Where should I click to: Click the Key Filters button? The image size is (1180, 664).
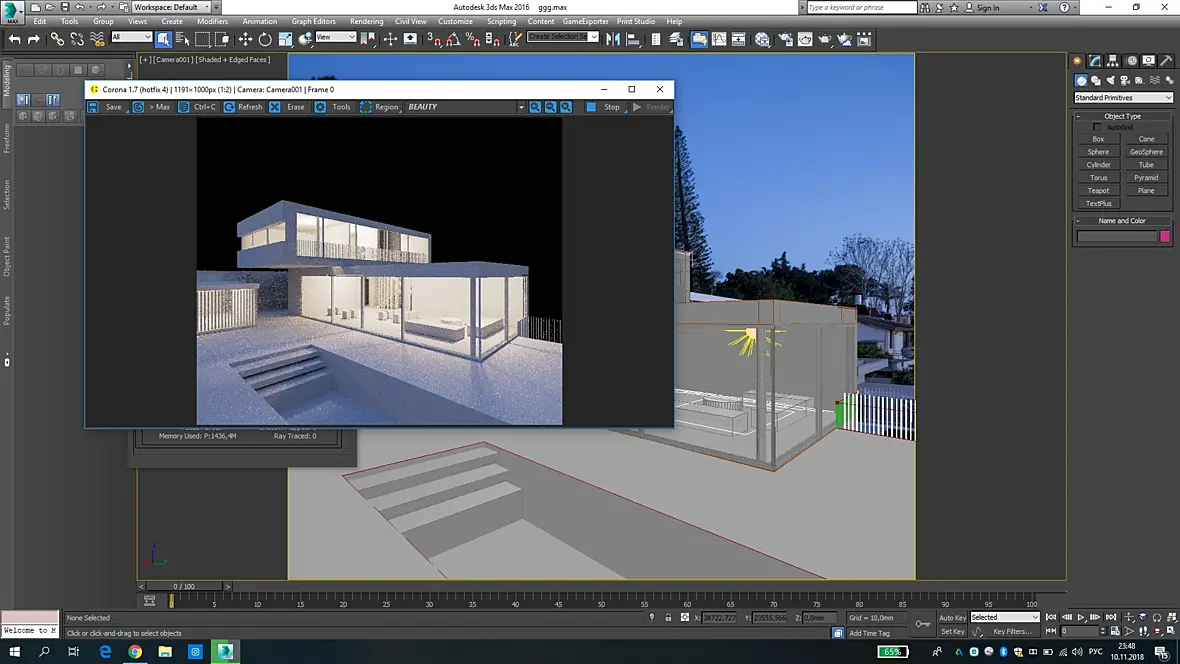(x=1012, y=632)
